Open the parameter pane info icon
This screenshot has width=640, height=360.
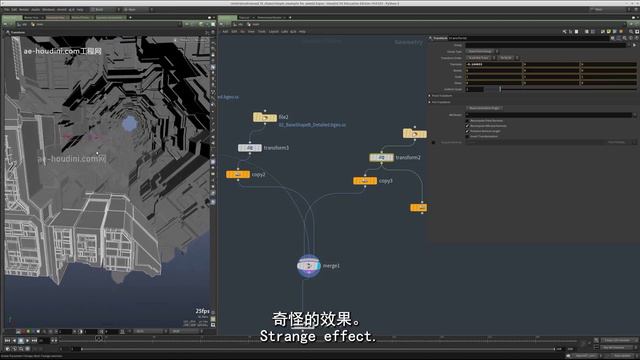631,38
